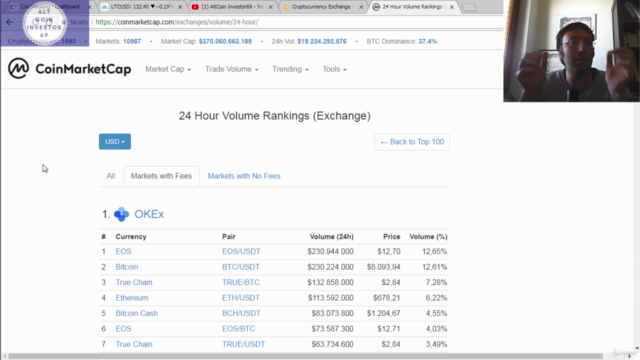Screen dimensions: 640x360
Task: Close the LTCUSD browser tab
Action: tap(180, 7)
